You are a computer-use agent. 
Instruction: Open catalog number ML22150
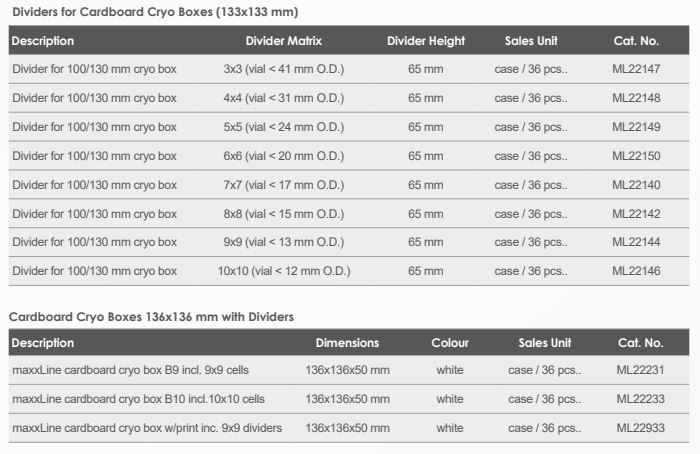point(635,156)
